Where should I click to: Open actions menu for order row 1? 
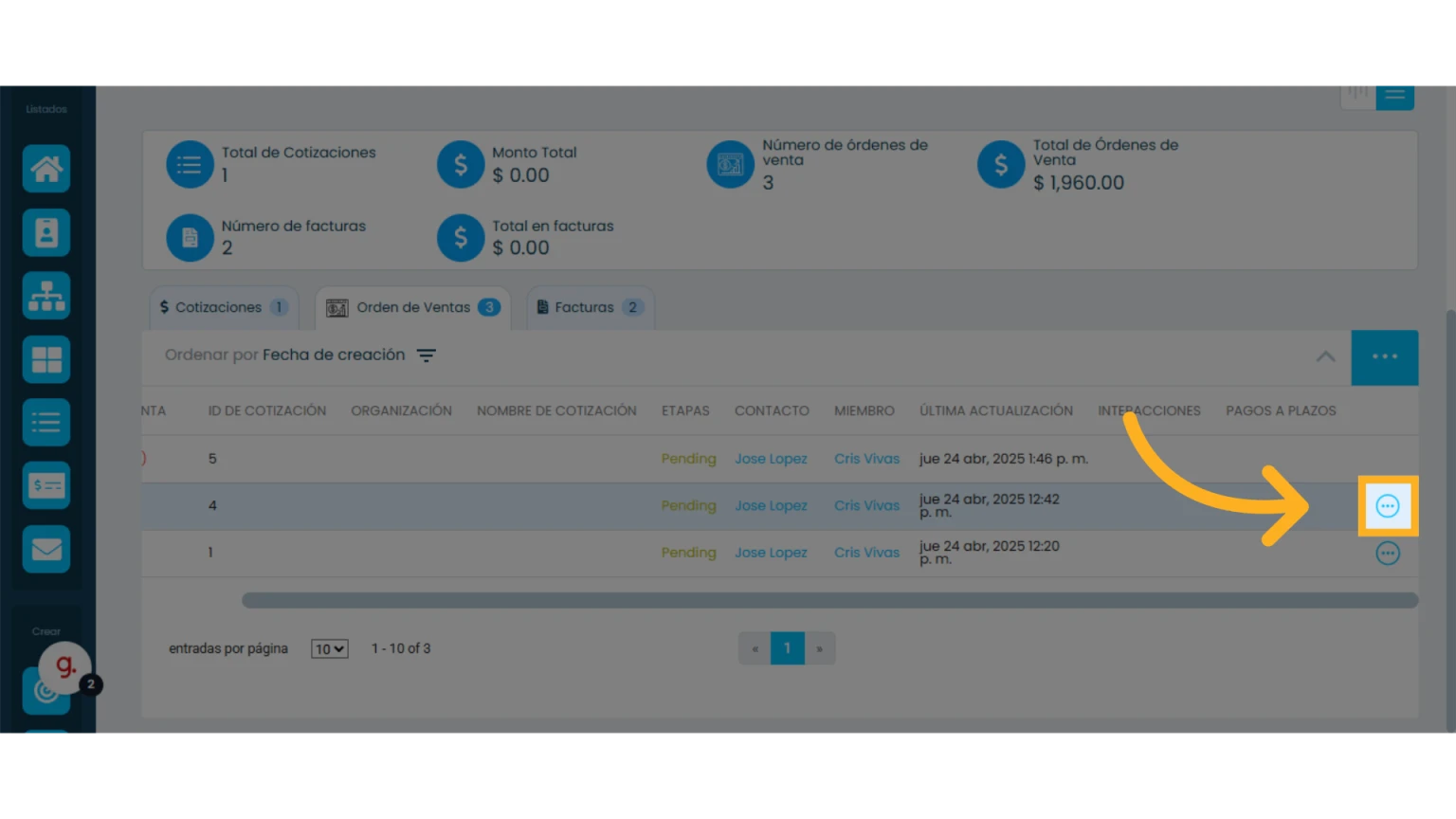click(1388, 554)
